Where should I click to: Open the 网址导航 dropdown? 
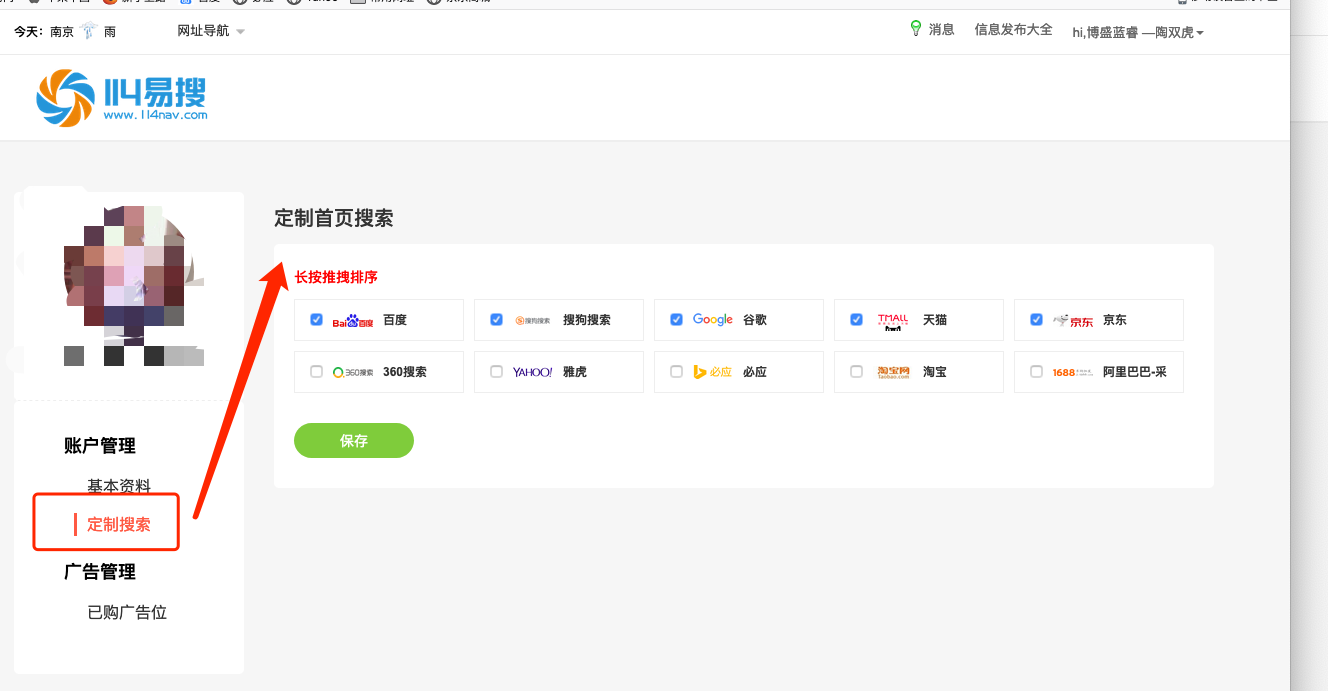pyautogui.click(x=211, y=31)
